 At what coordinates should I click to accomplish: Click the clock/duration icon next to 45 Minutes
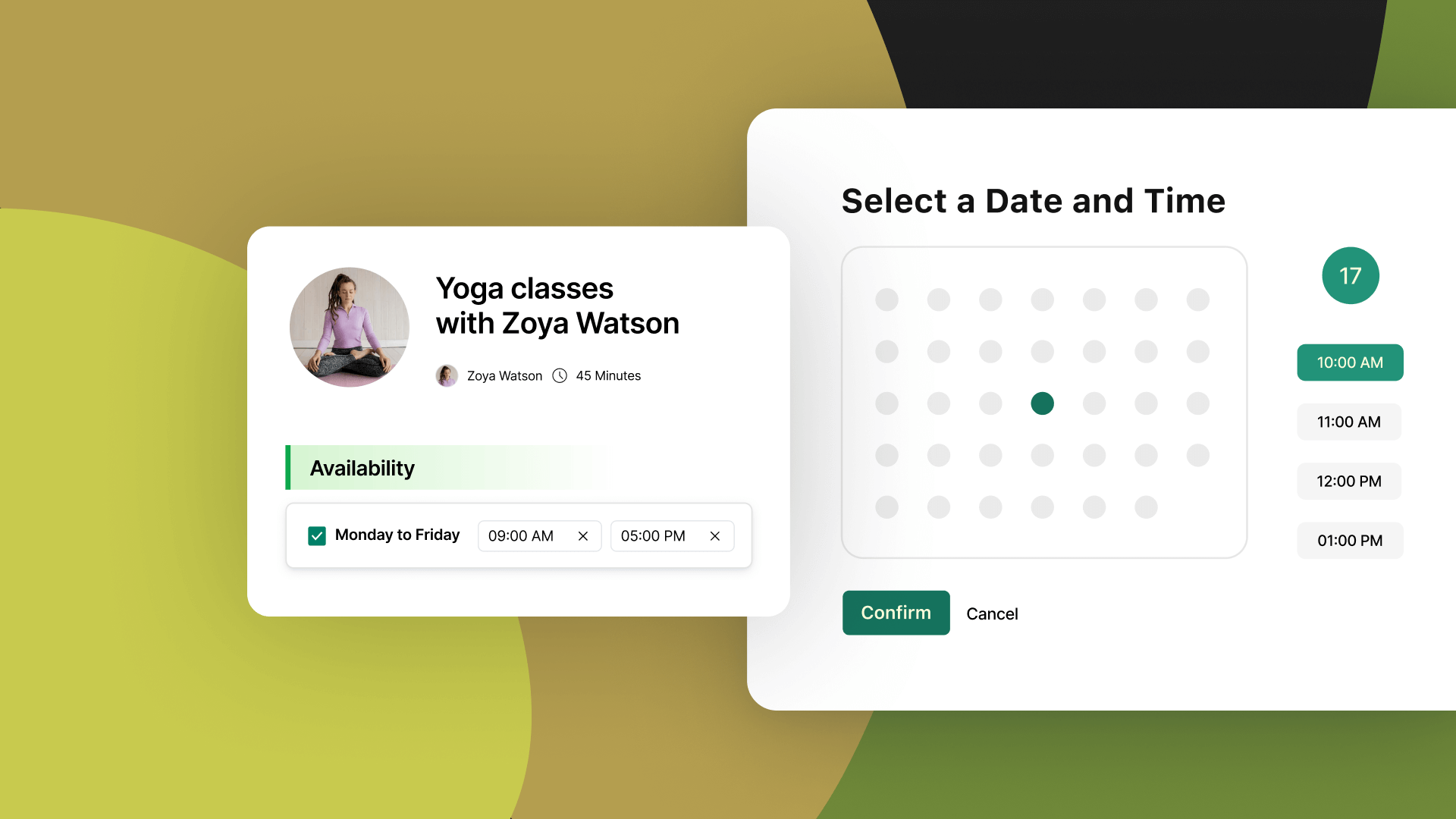tap(561, 375)
